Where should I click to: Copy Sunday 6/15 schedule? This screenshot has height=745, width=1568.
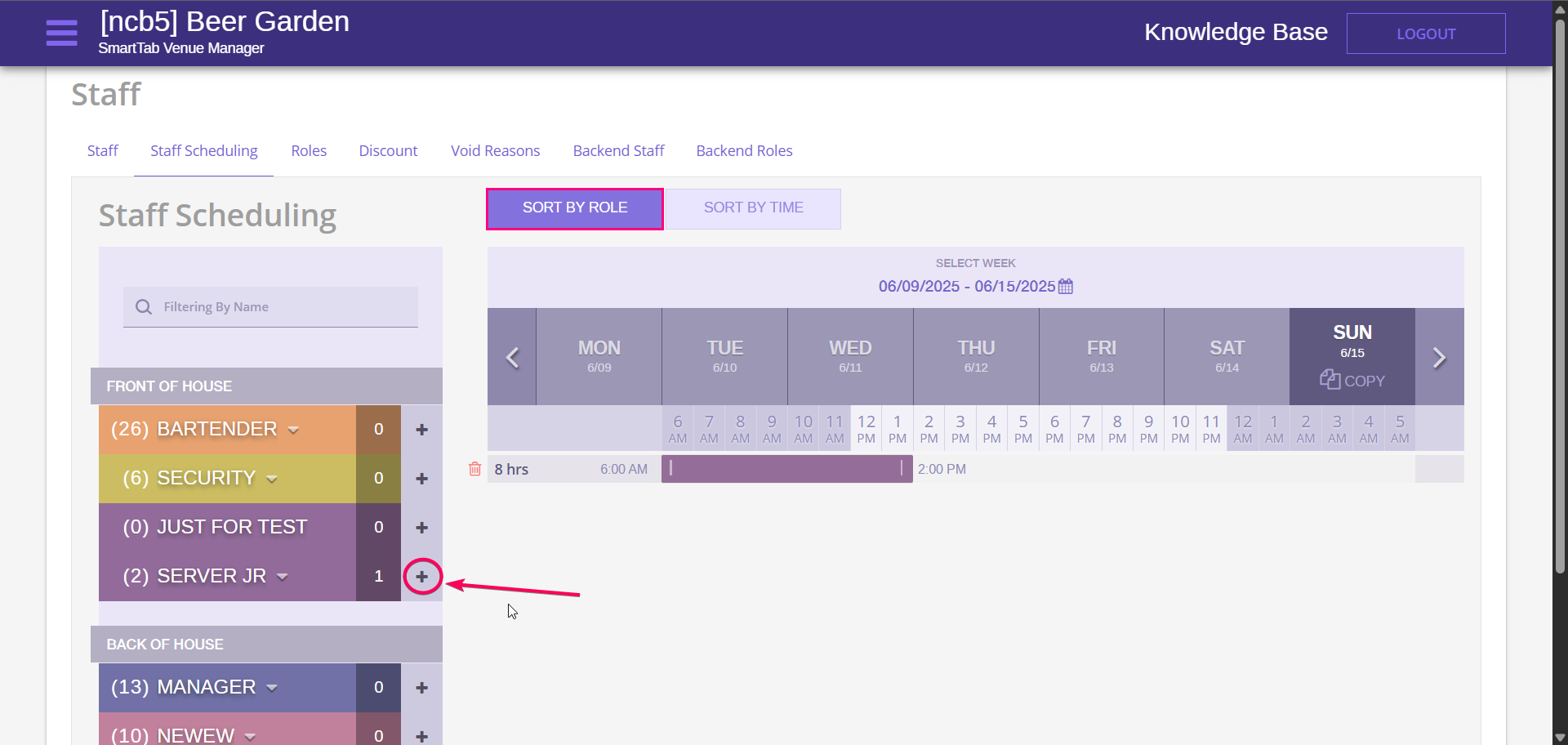pyautogui.click(x=1352, y=381)
